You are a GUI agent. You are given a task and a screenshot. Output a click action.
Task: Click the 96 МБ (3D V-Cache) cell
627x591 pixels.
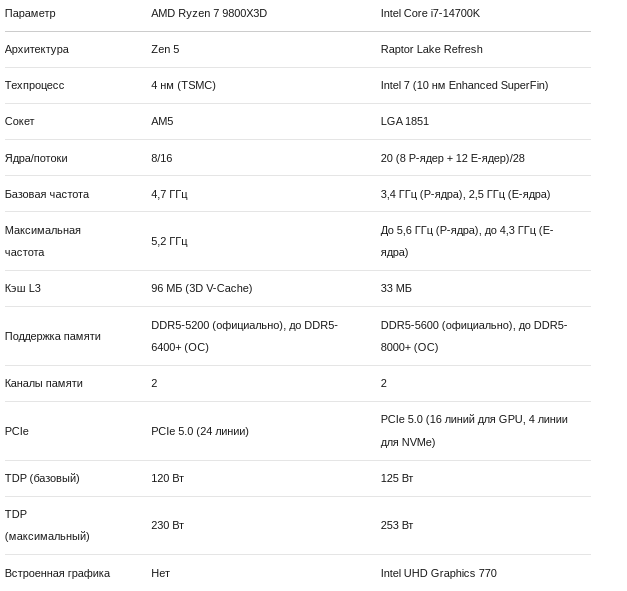pos(201,288)
